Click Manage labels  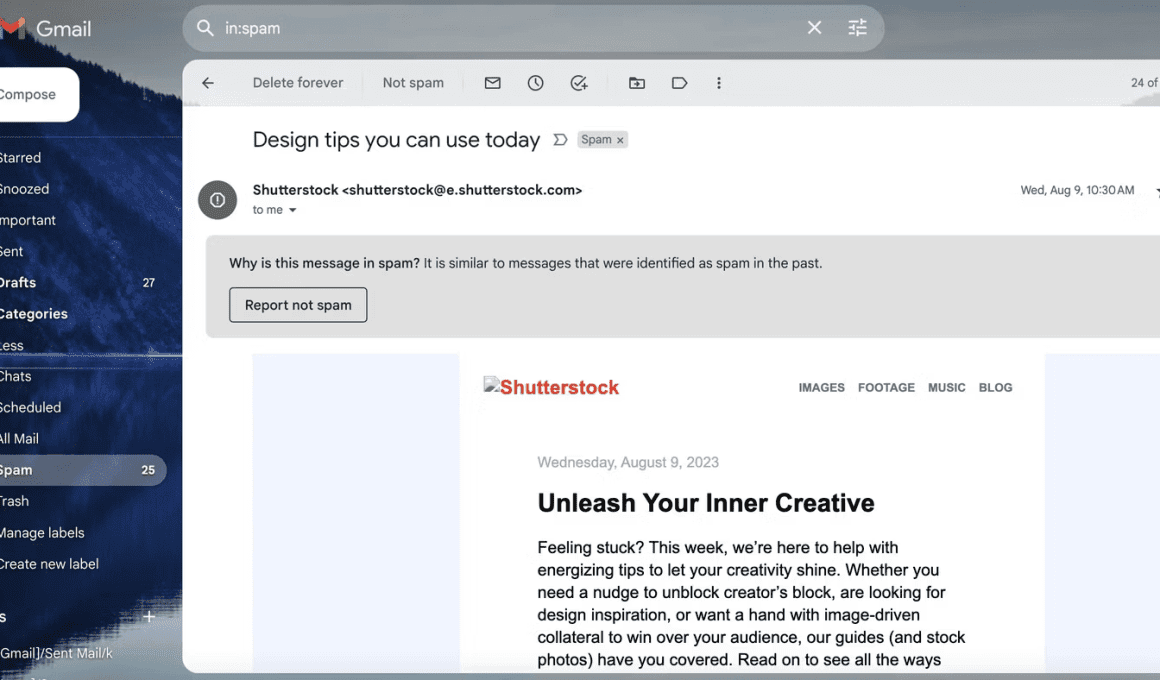coord(42,533)
